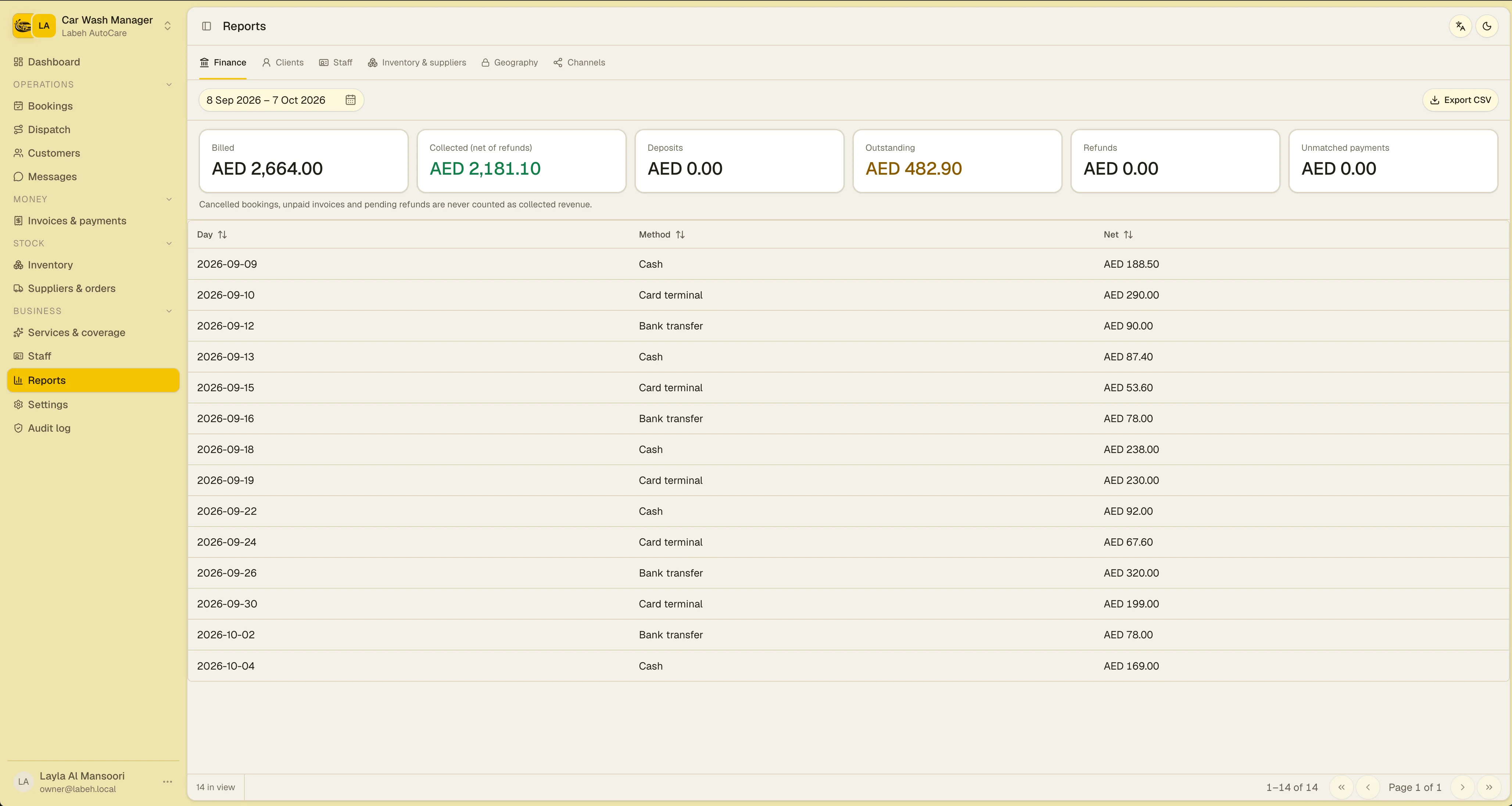Switch to dark mode moon icon
The image size is (1512, 806).
point(1486,26)
